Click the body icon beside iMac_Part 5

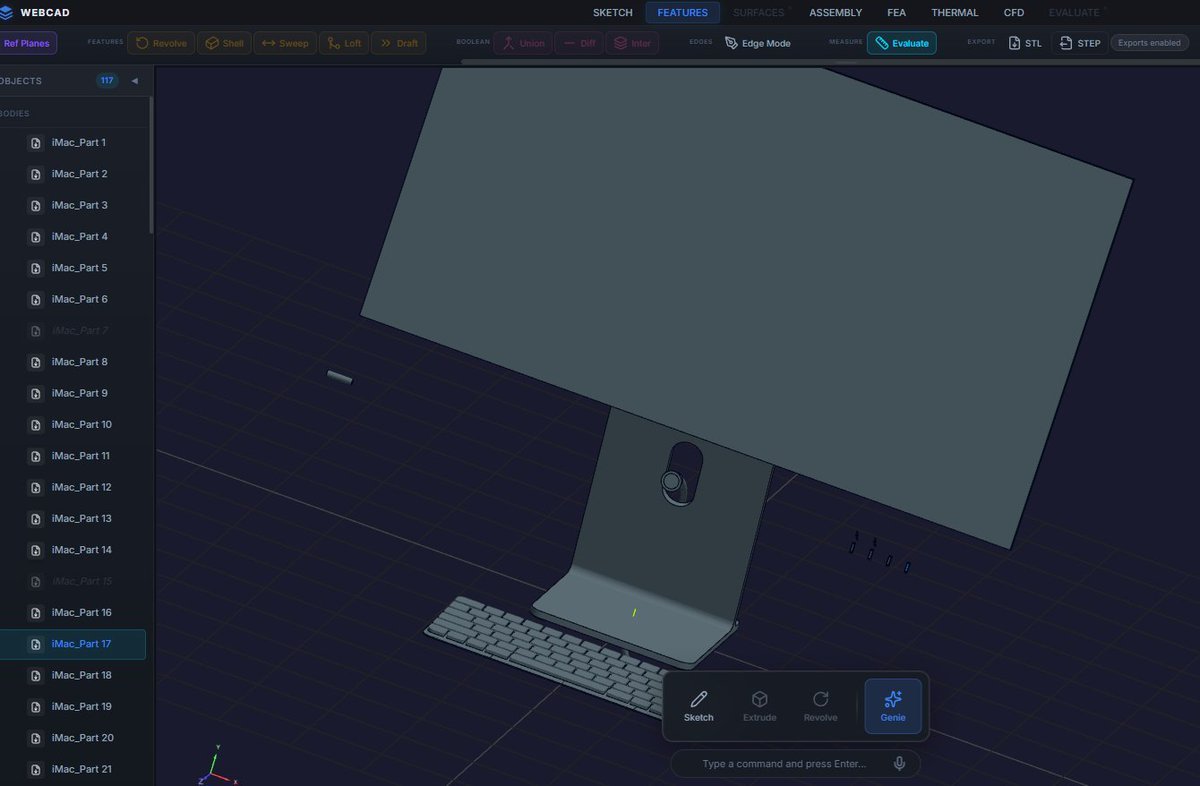(36, 268)
